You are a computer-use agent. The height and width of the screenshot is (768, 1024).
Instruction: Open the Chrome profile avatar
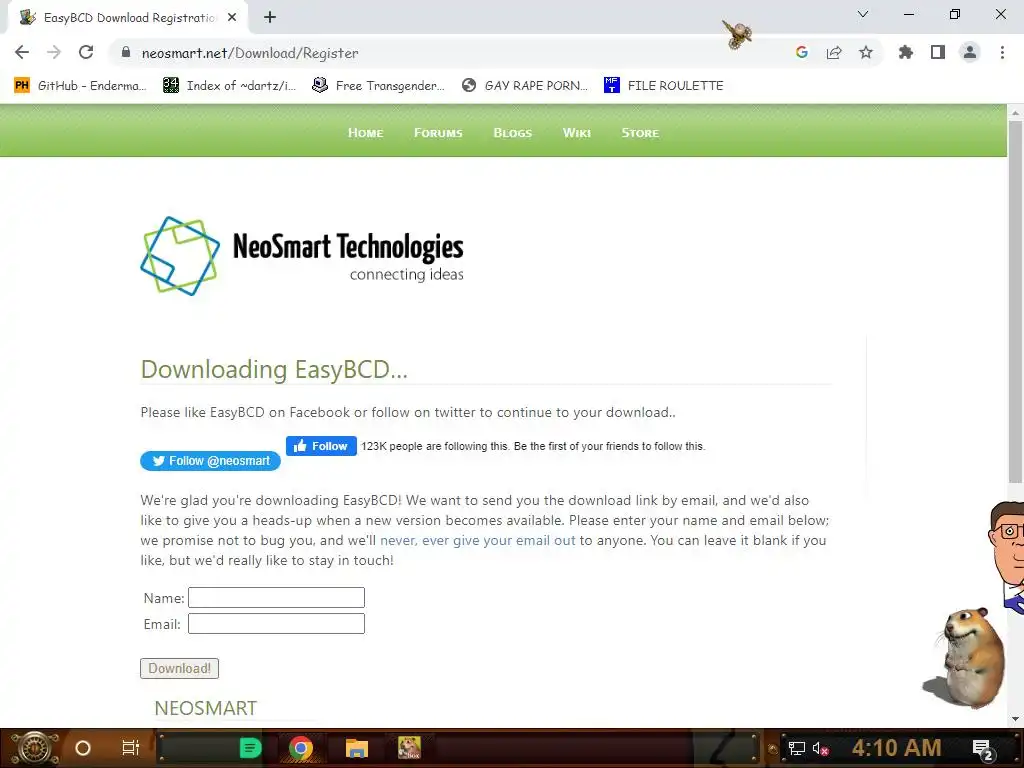coord(970,52)
